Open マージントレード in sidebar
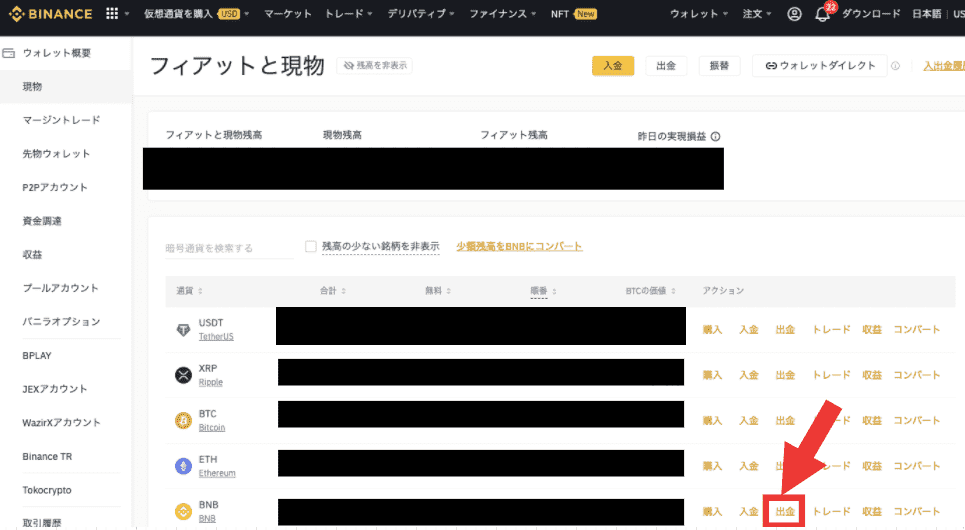 (x=62, y=120)
